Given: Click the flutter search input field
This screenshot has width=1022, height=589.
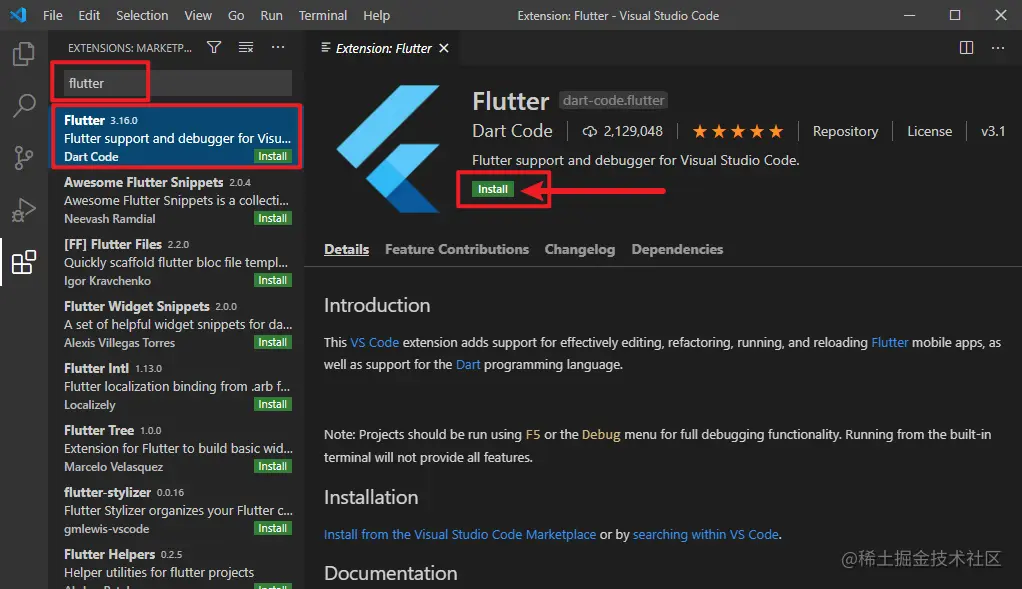Looking at the screenshot, I should (x=177, y=83).
